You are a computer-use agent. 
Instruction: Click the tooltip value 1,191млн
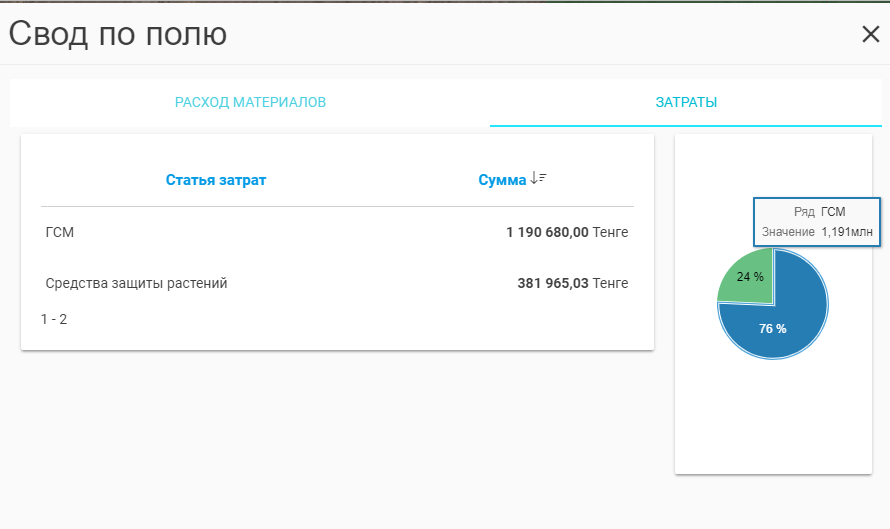pyautogui.click(x=846, y=232)
